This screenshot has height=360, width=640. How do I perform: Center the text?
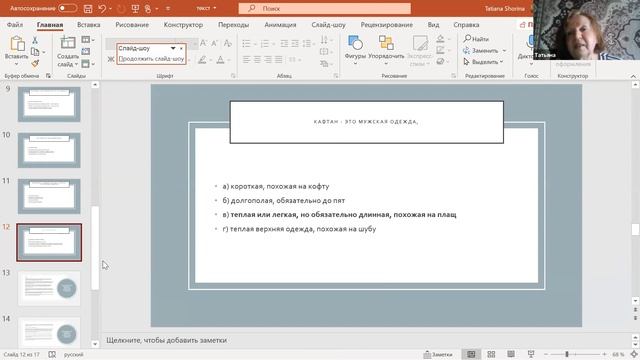(x=257, y=60)
